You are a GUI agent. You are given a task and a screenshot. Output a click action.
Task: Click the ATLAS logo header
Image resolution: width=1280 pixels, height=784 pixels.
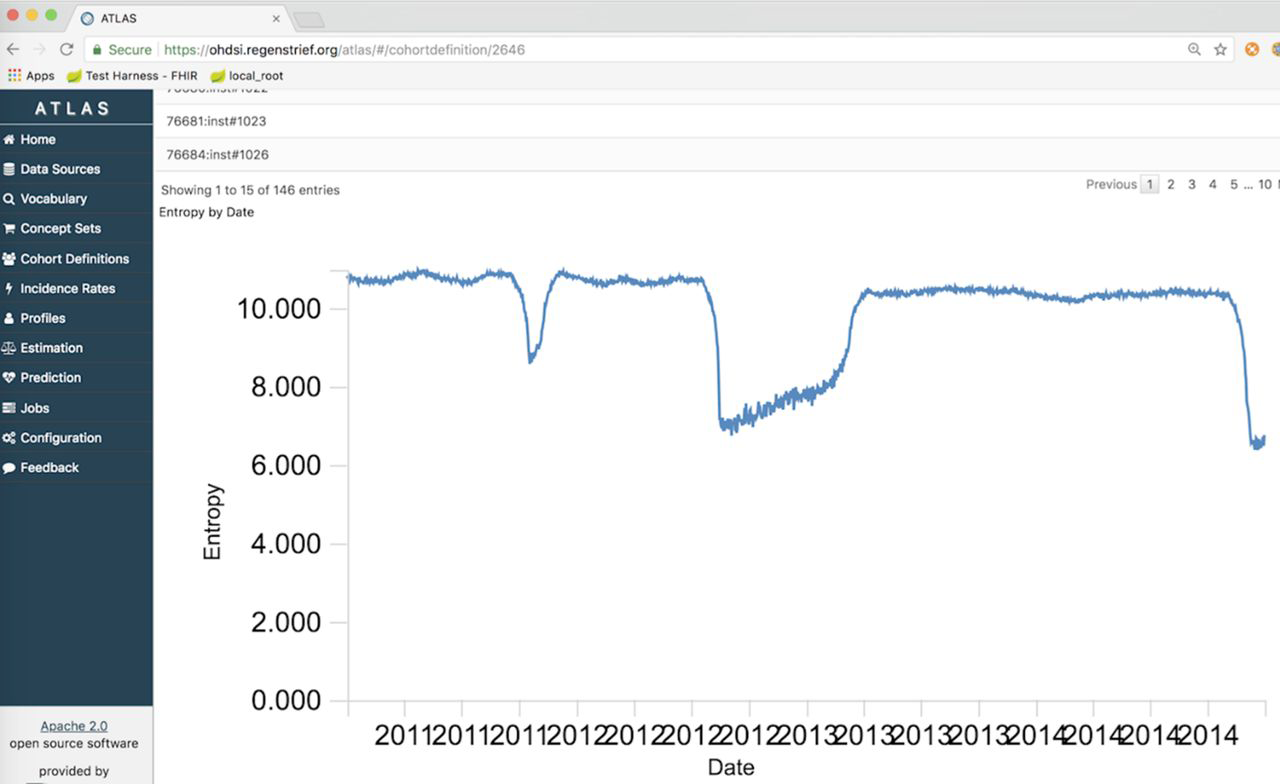[72, 108]
